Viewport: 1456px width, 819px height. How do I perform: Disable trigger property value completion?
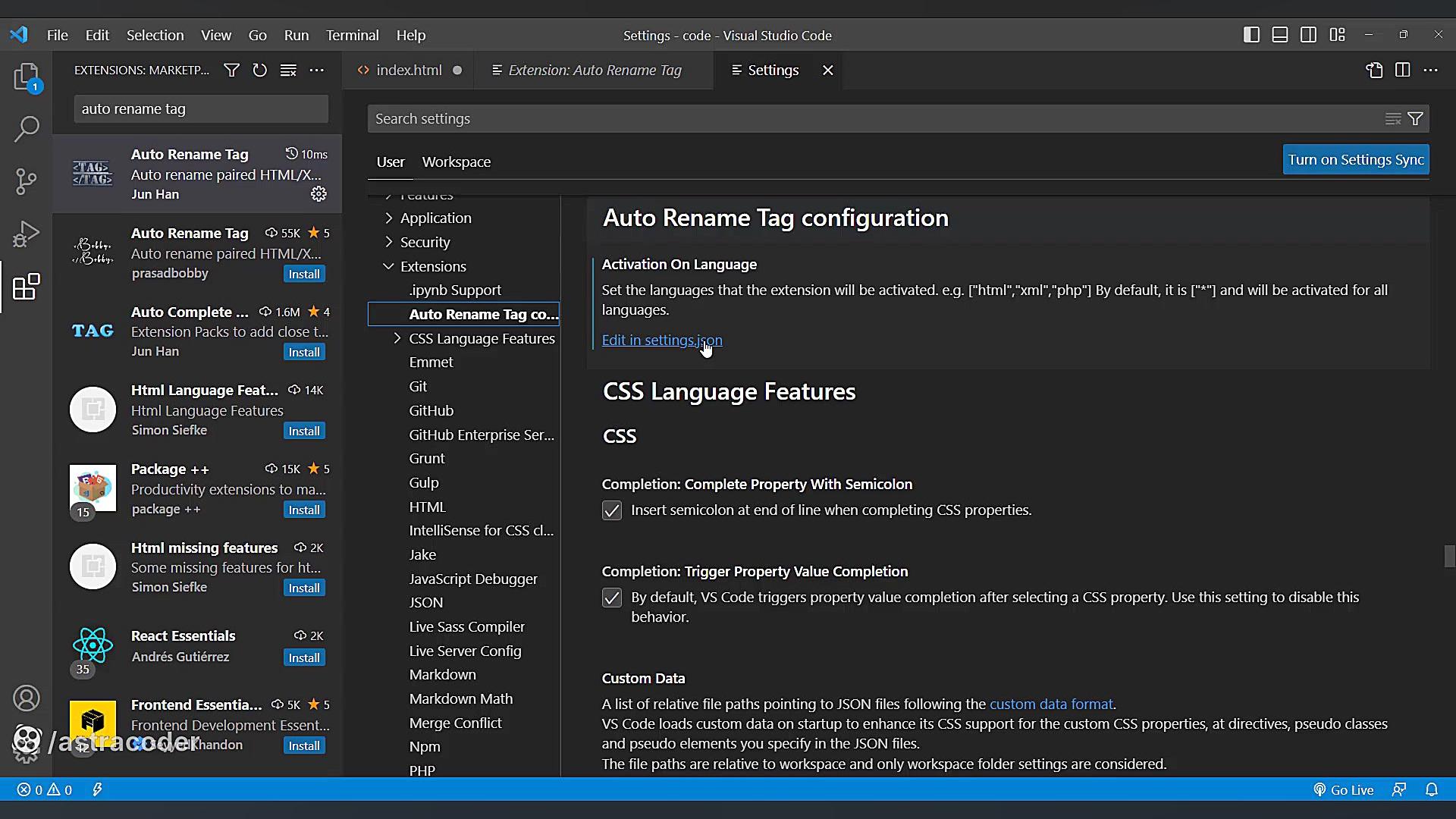click(x=611, y=598)
